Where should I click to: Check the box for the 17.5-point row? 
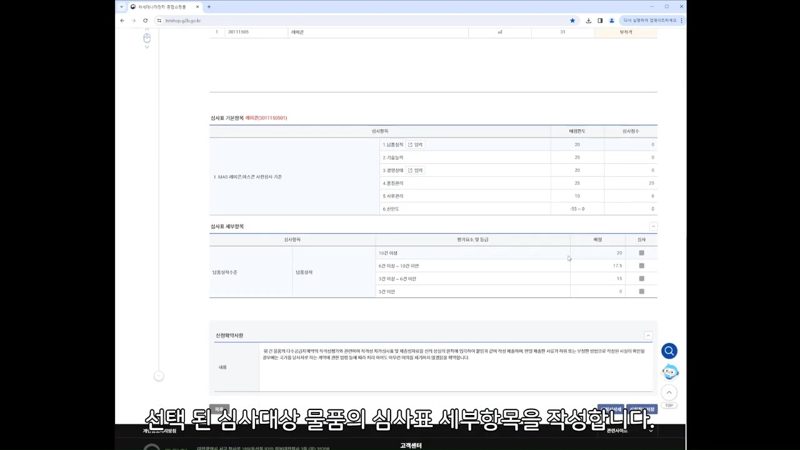pos(641,266)
